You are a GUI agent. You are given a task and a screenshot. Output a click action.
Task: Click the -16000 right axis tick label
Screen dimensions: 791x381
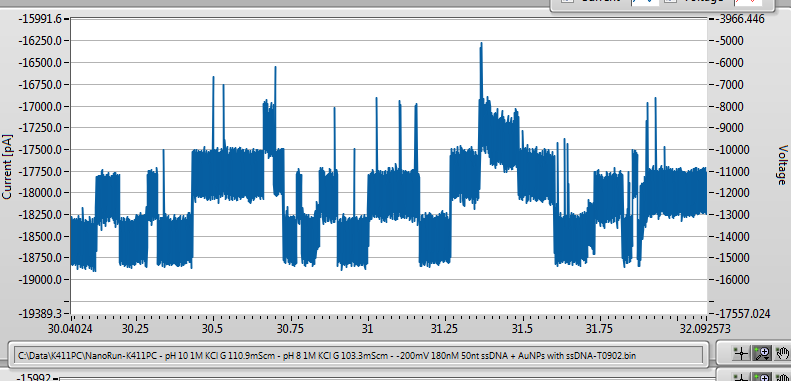tap(733, 280)
